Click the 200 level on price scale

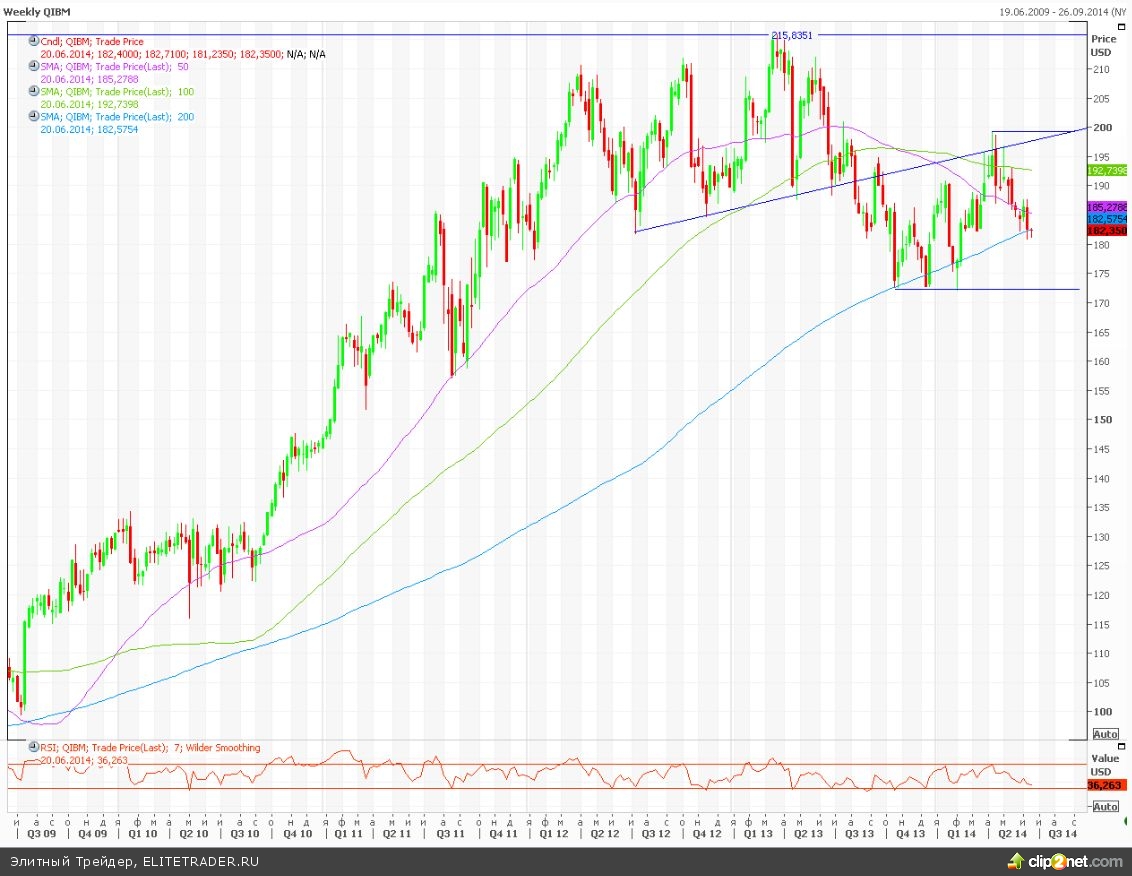[x=1102, y=128]
